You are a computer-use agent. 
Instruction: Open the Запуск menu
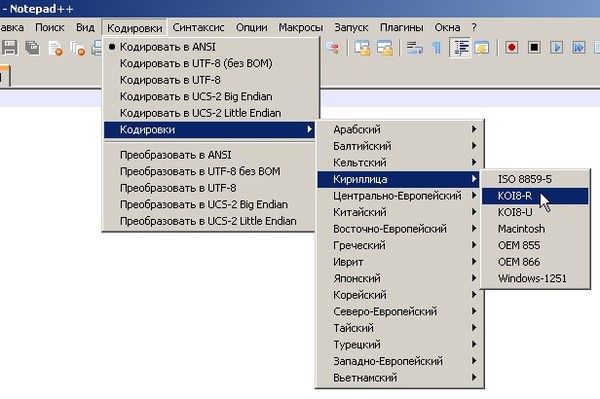(351, 28)
